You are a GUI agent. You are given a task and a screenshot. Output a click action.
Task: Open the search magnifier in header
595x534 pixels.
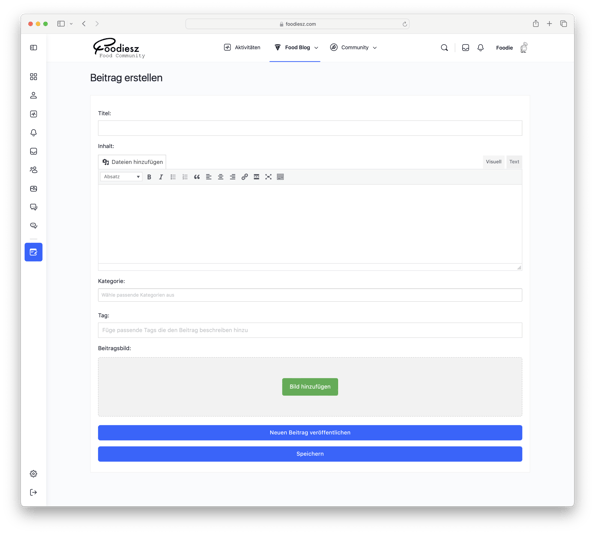pos(444,48)
